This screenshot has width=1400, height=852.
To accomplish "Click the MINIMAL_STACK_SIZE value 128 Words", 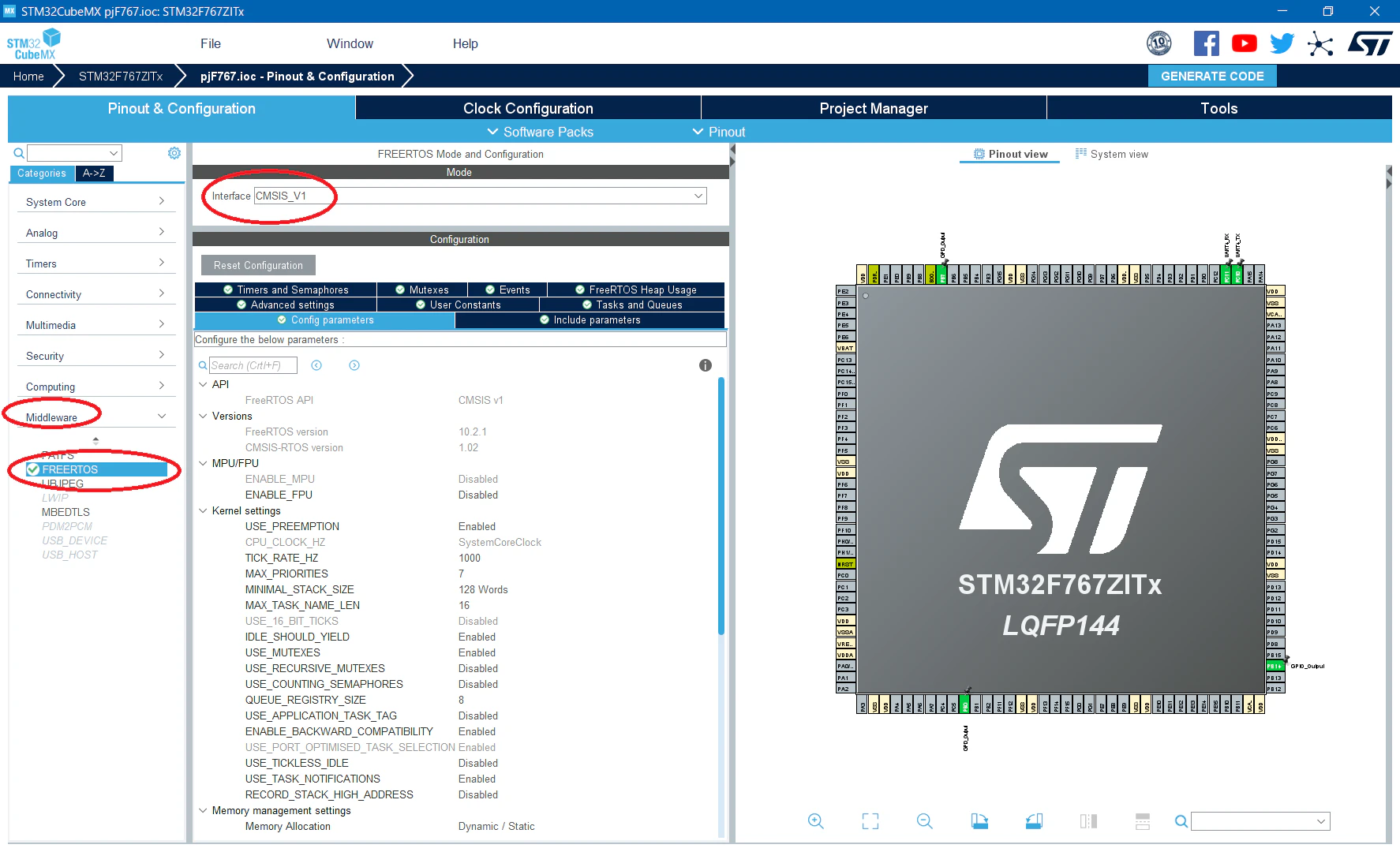I will [x=483, y=589].
